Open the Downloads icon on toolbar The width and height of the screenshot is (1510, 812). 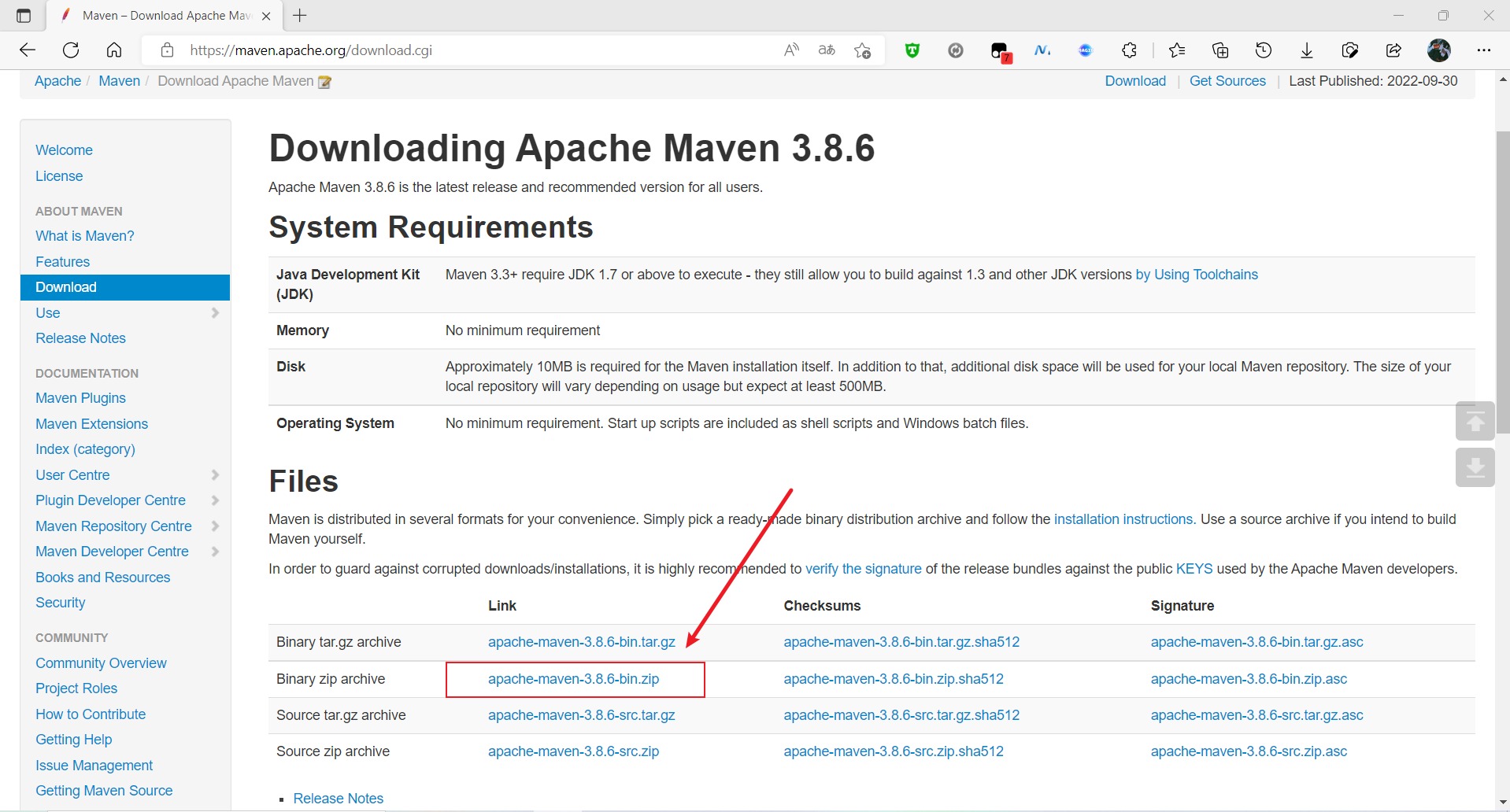click(x=1306, y=50)
